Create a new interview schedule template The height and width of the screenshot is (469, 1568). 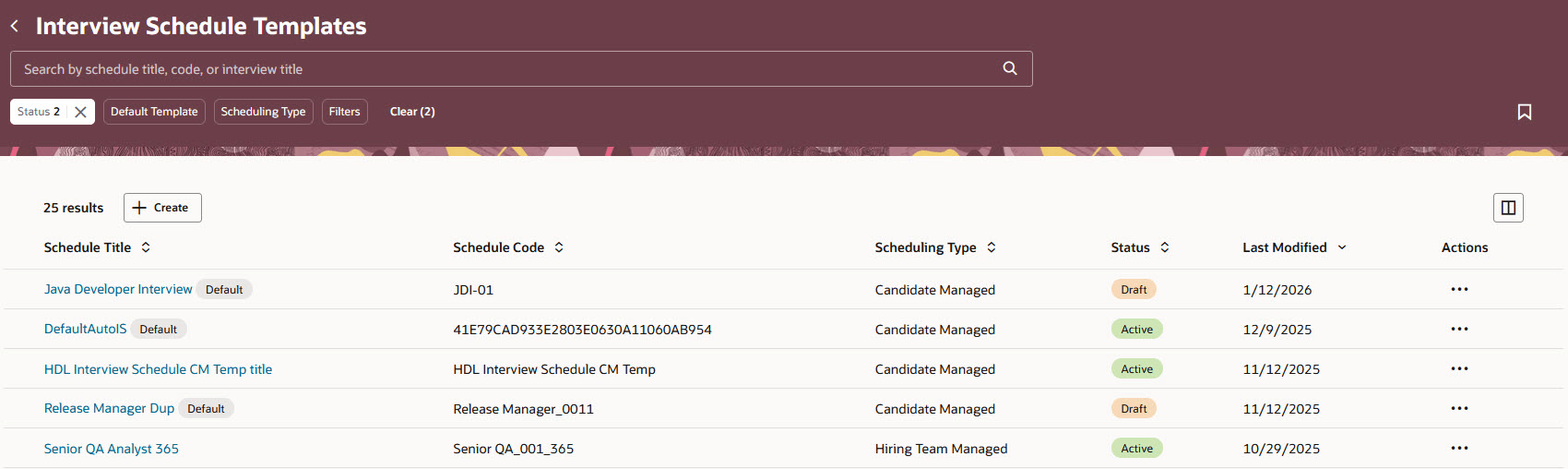pos(162,208)
